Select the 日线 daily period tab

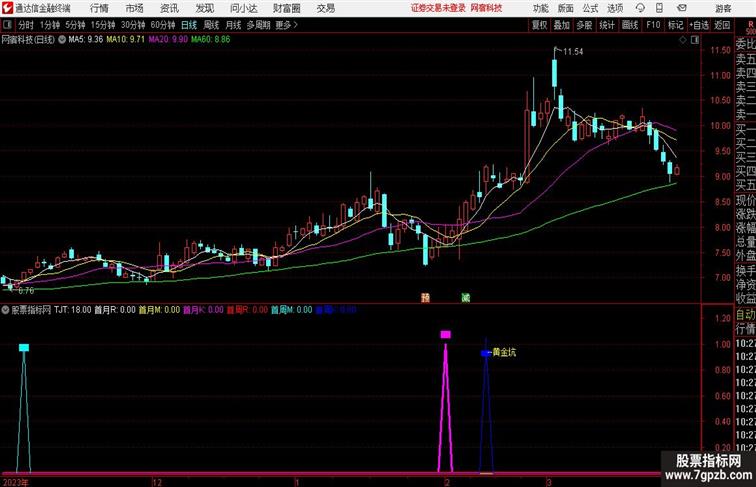189,25
